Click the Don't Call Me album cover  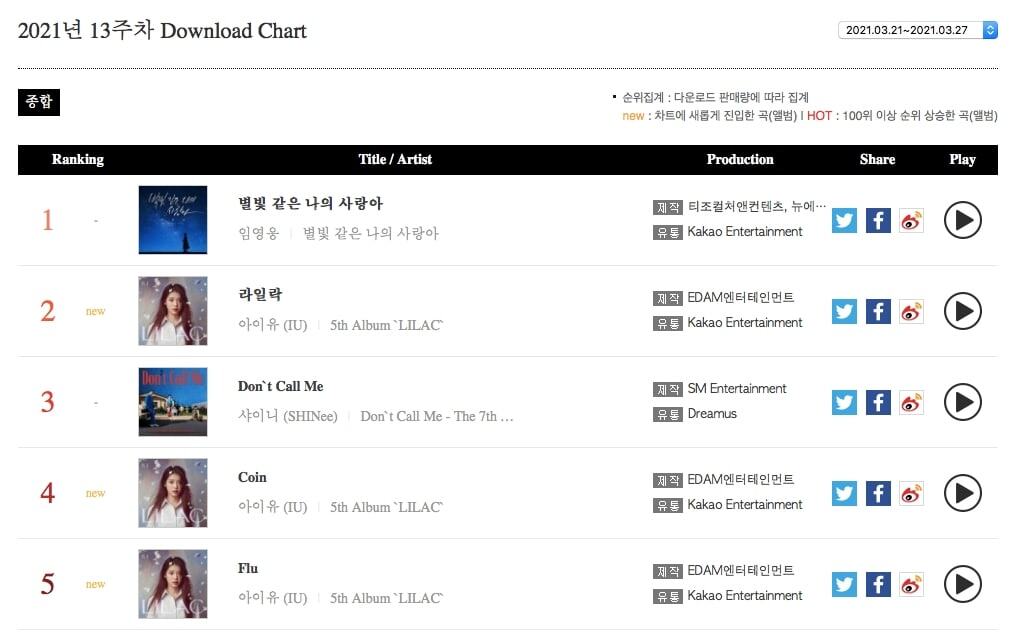point(173,402)
